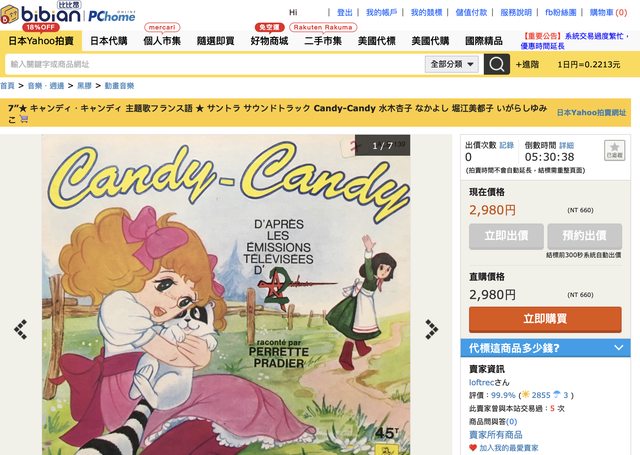Click the orange 立即購買 button

[545, 320]
